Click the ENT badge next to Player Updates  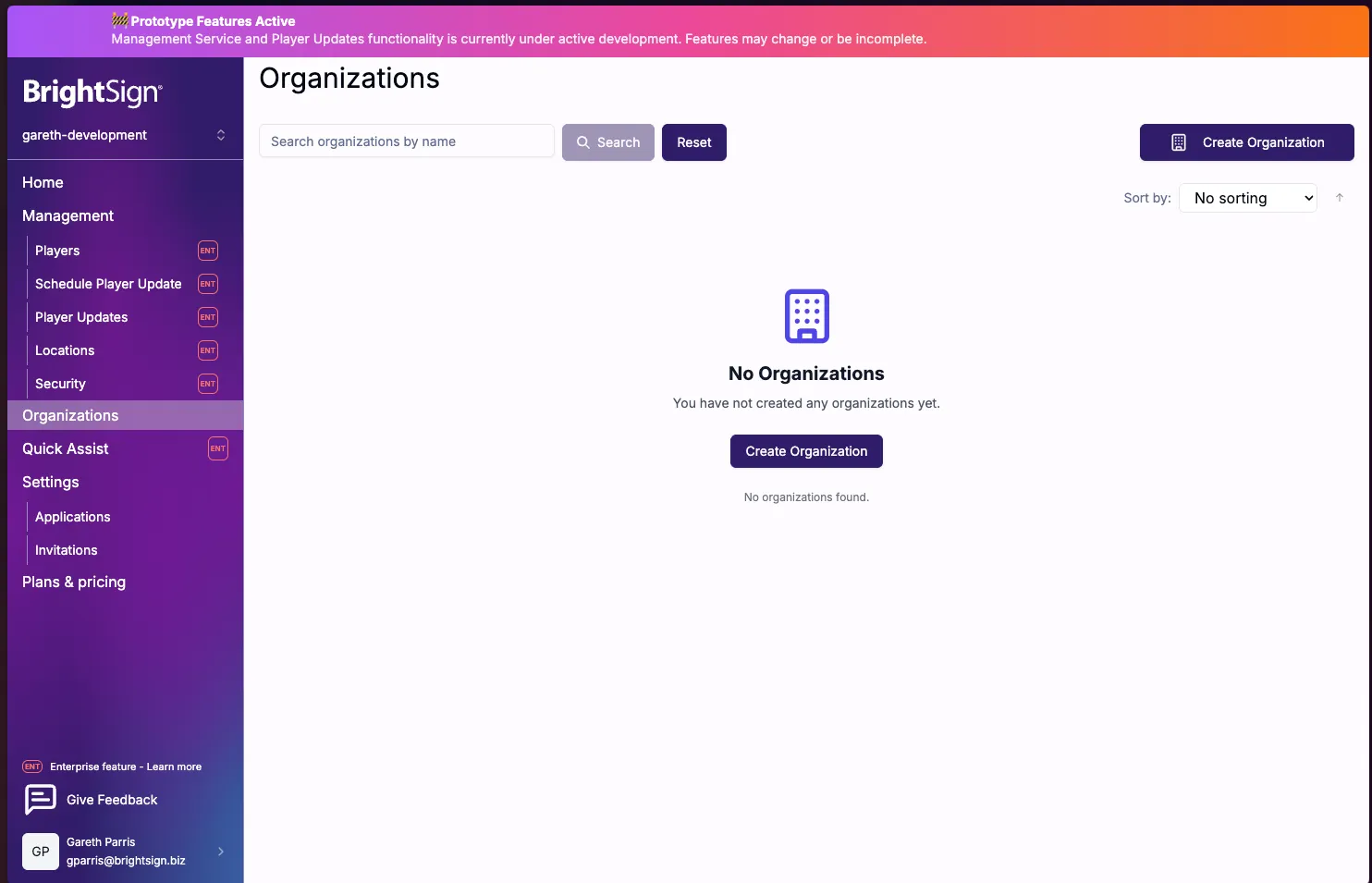pos(208,317)
